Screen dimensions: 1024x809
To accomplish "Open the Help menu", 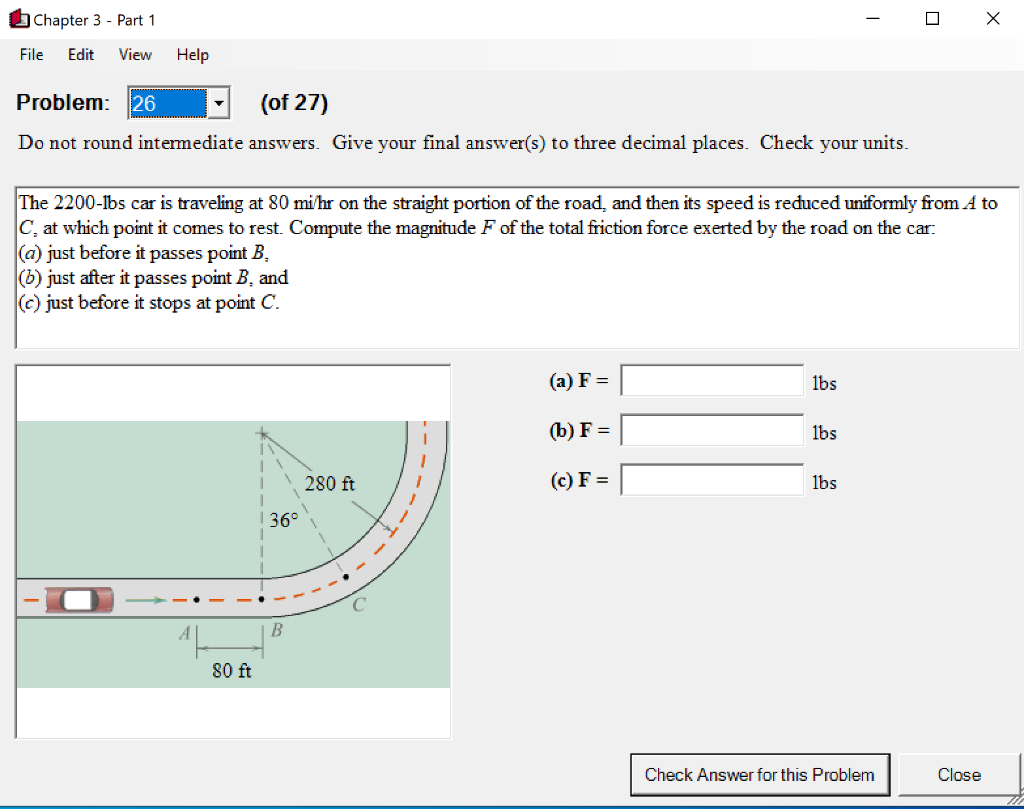I will 192,55.
